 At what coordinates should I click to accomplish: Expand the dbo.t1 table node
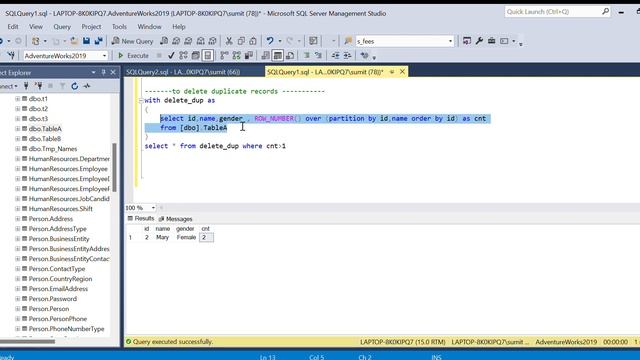[x=18, y=99]
